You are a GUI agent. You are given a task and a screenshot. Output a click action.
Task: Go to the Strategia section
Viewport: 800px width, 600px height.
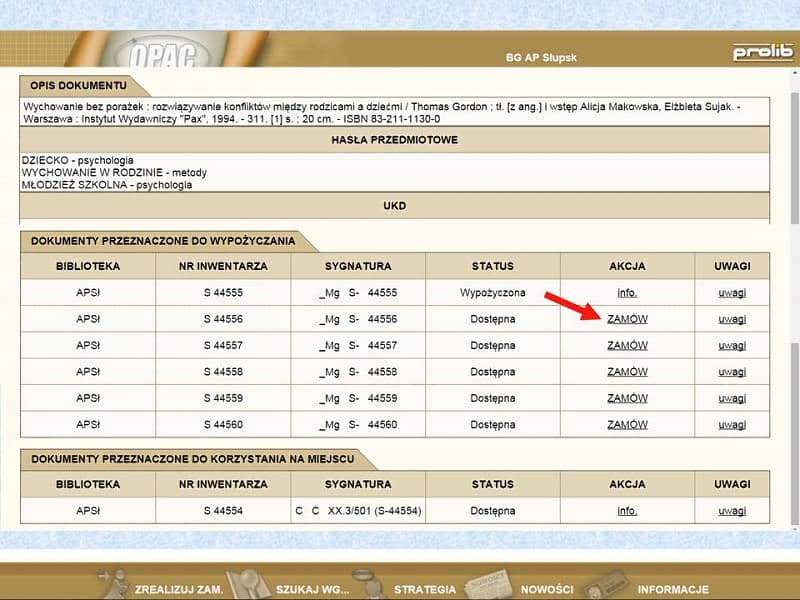click(x=424, y=589)
